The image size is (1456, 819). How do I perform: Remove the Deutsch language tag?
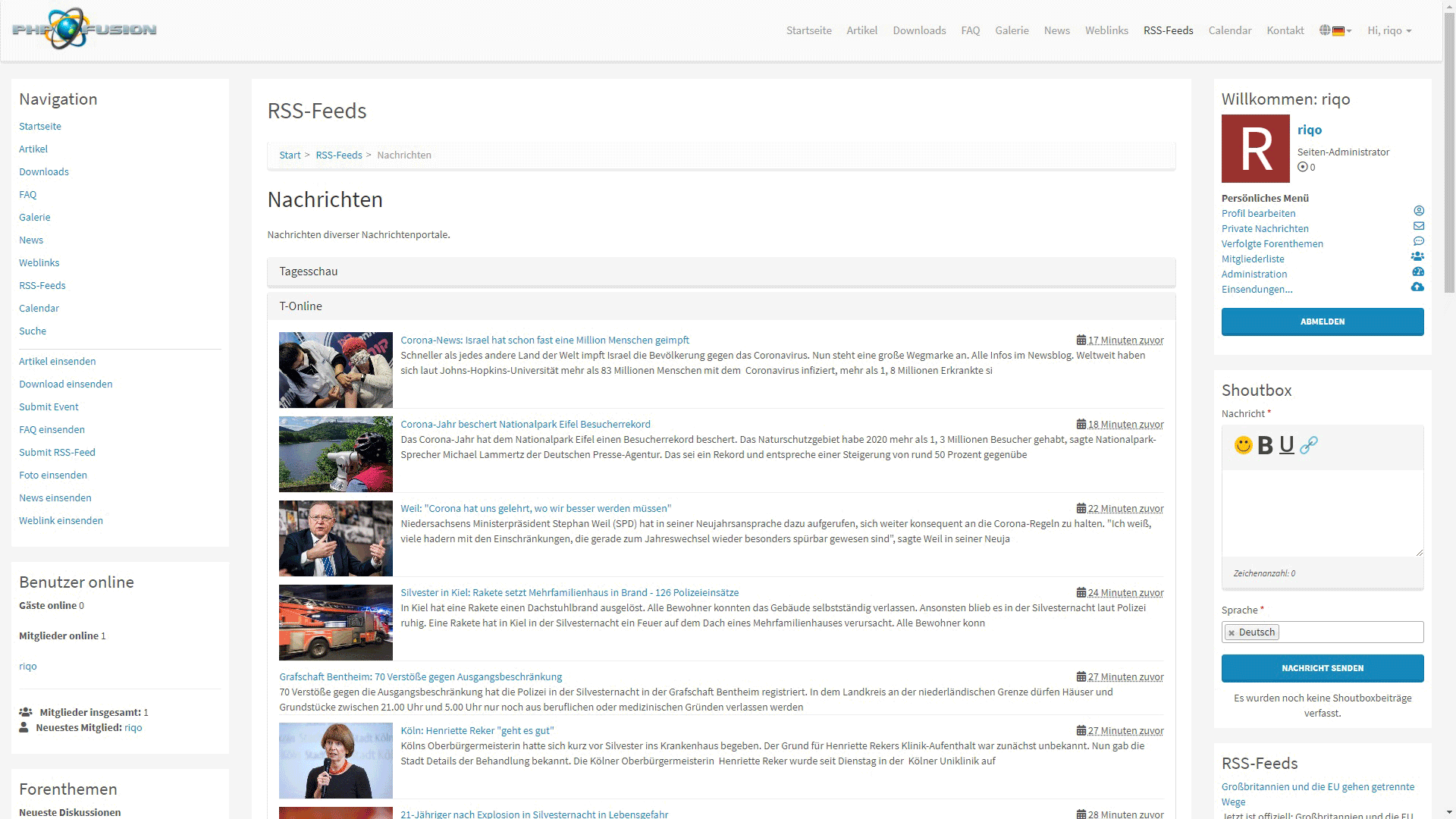1232,632
